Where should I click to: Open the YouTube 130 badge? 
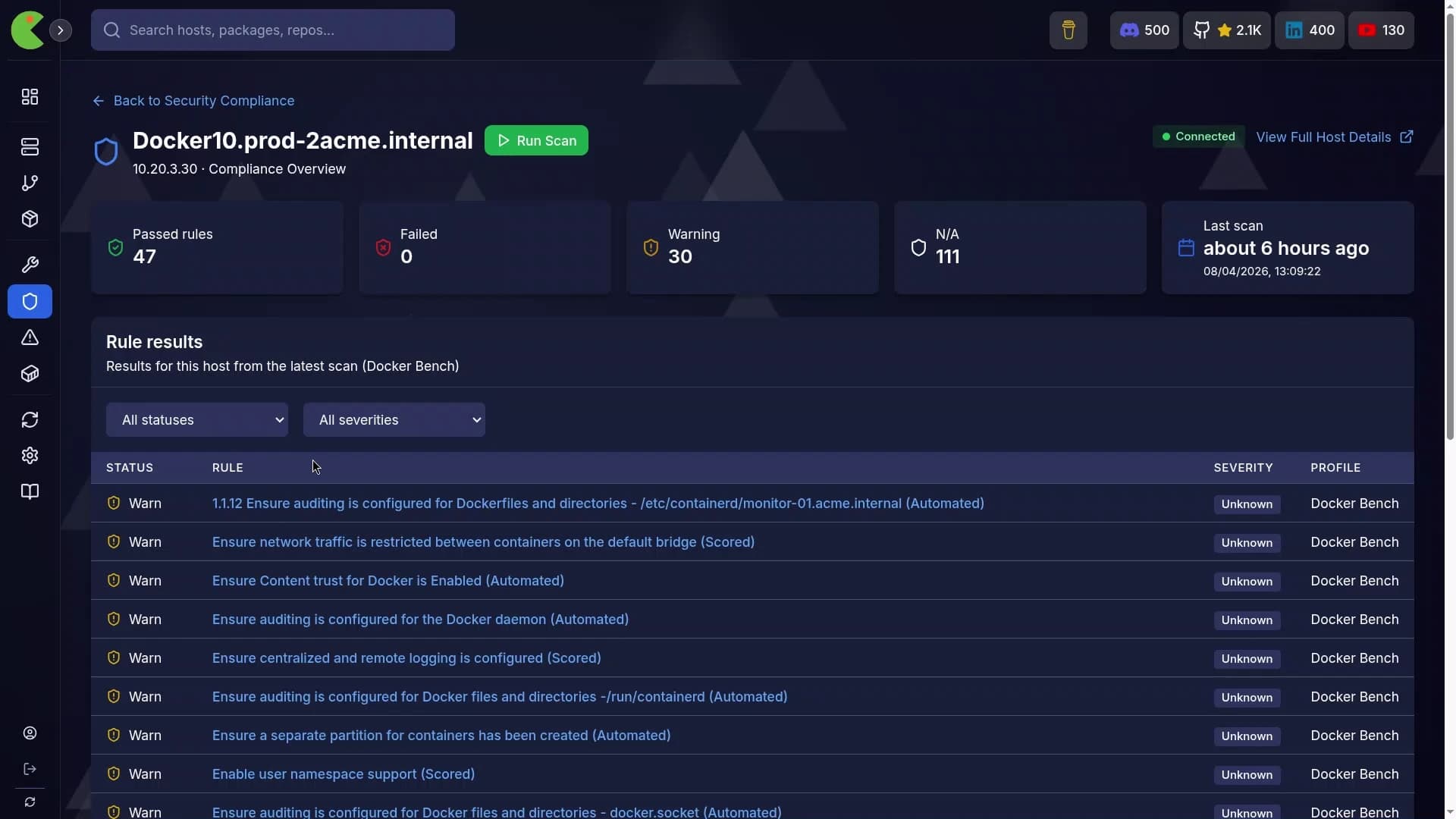[x=1381, y=30]
